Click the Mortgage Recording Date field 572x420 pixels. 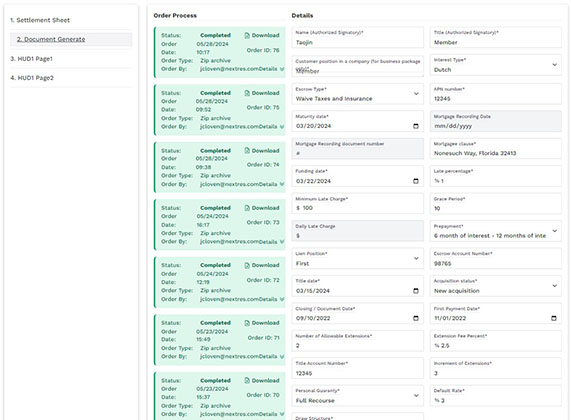pyautogui.click(x=495, y=121)
